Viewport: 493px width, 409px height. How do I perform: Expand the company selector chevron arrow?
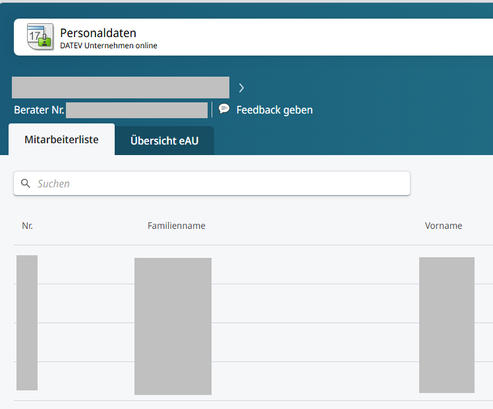pos(241,88)
